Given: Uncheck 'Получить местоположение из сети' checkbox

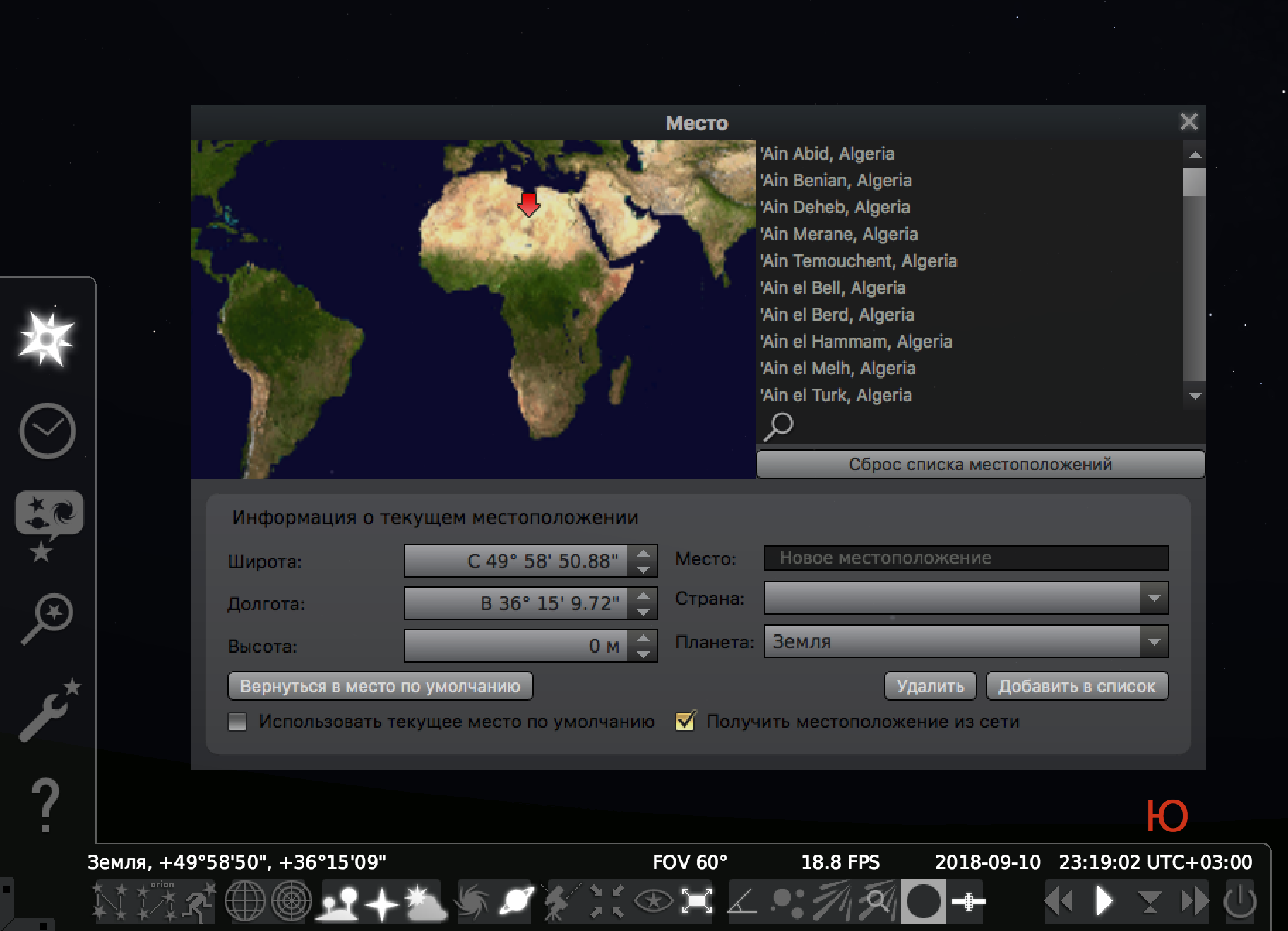Looking at the screenshot, I should tap(685, 722).
